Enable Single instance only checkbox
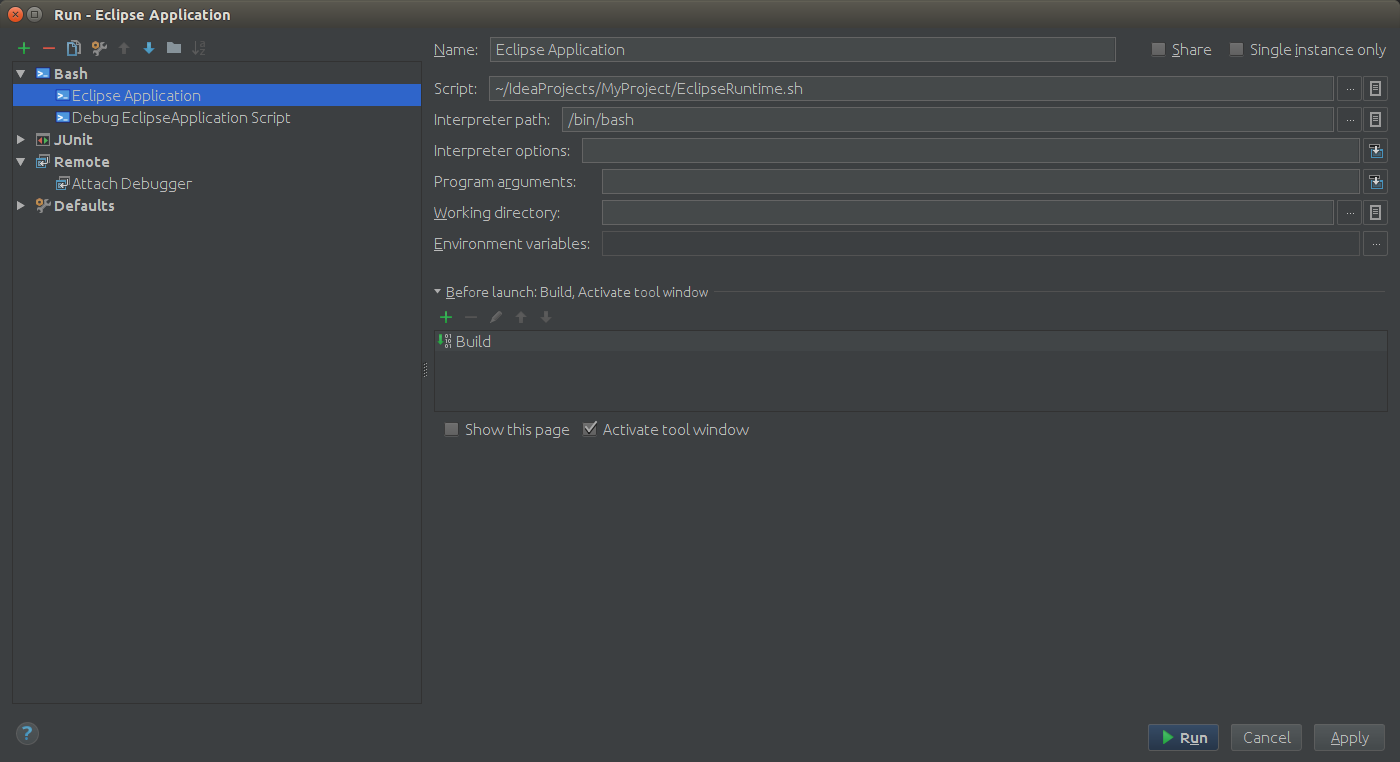 coord(1236,49)
